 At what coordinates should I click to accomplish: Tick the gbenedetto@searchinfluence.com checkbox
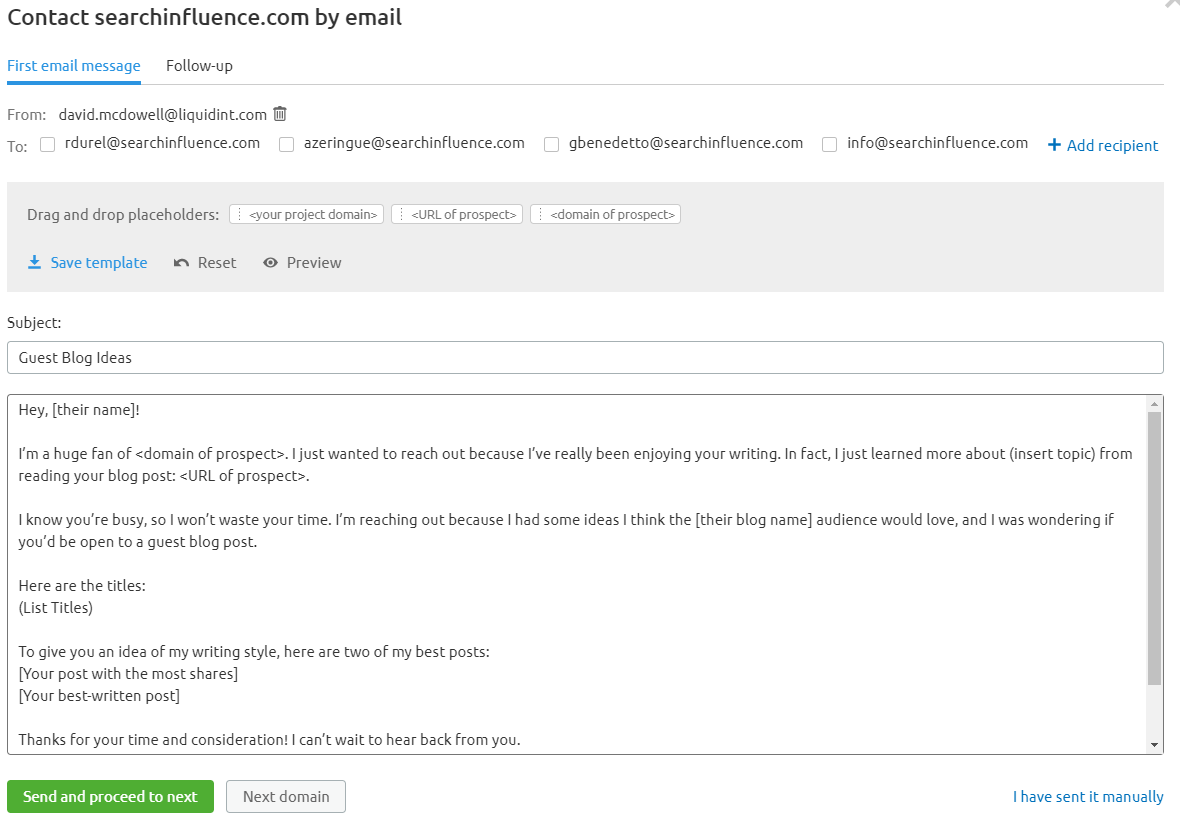pyautogui.click(x=551, y=144)
